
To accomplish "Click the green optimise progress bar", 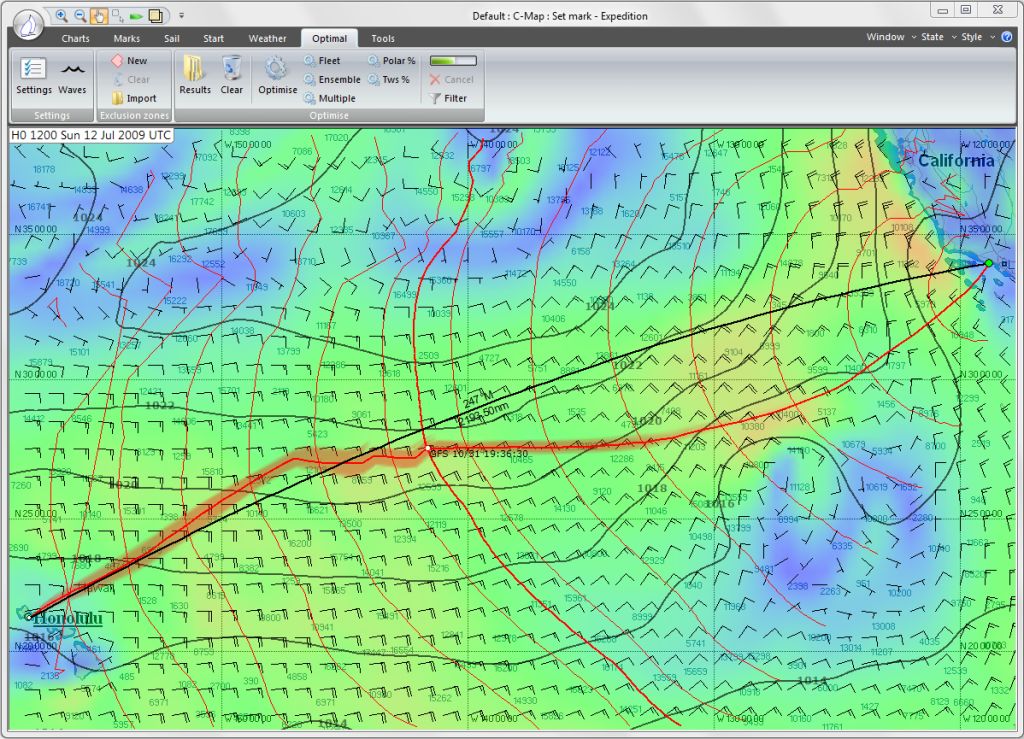I will pyautogui.click(x=453, y=61).
